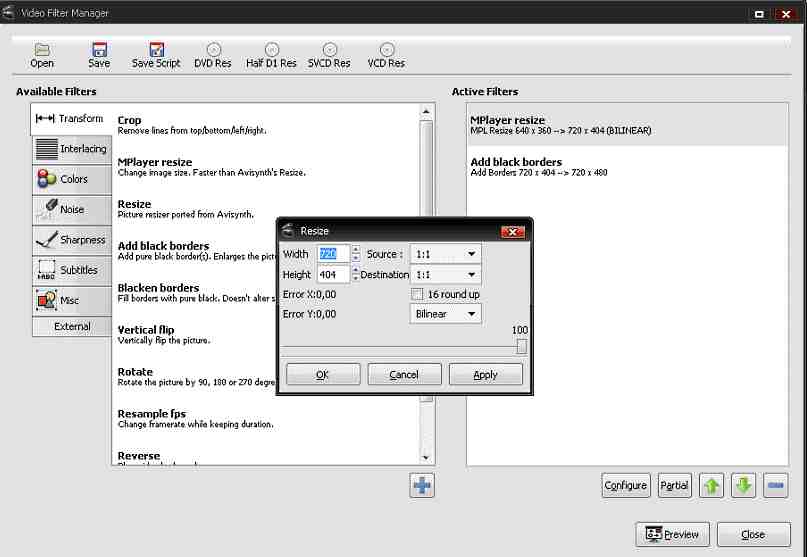The image size is (807, 557).
Task: Click the Partial button
Action: (x=674, y=485)
